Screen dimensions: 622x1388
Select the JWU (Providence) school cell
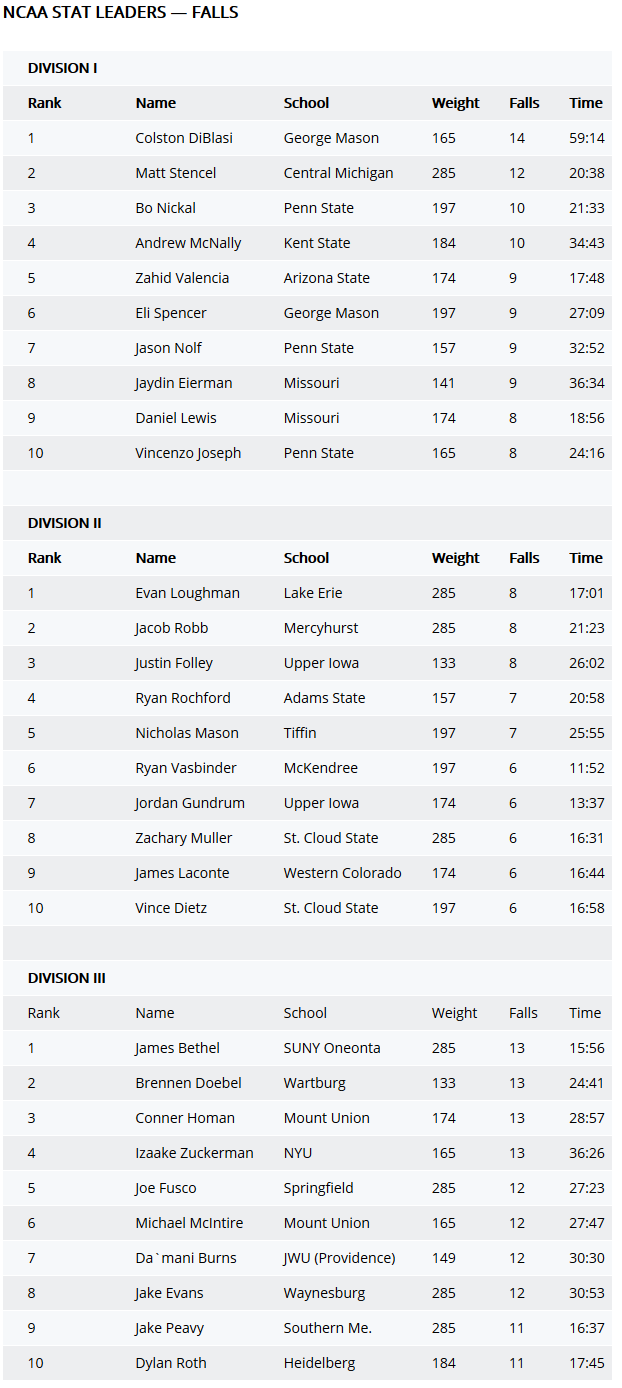340,1258
